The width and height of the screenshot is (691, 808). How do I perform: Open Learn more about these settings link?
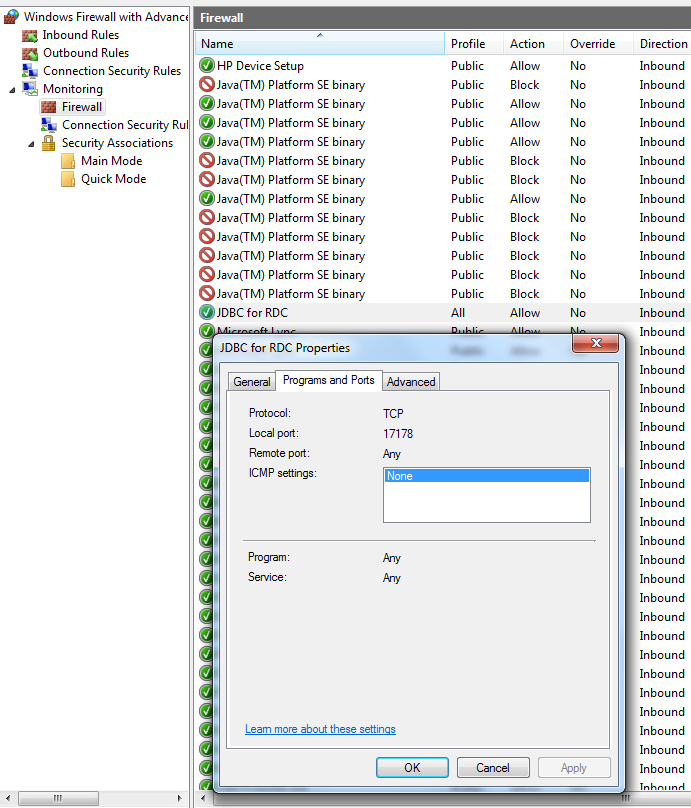pos(320,729)
